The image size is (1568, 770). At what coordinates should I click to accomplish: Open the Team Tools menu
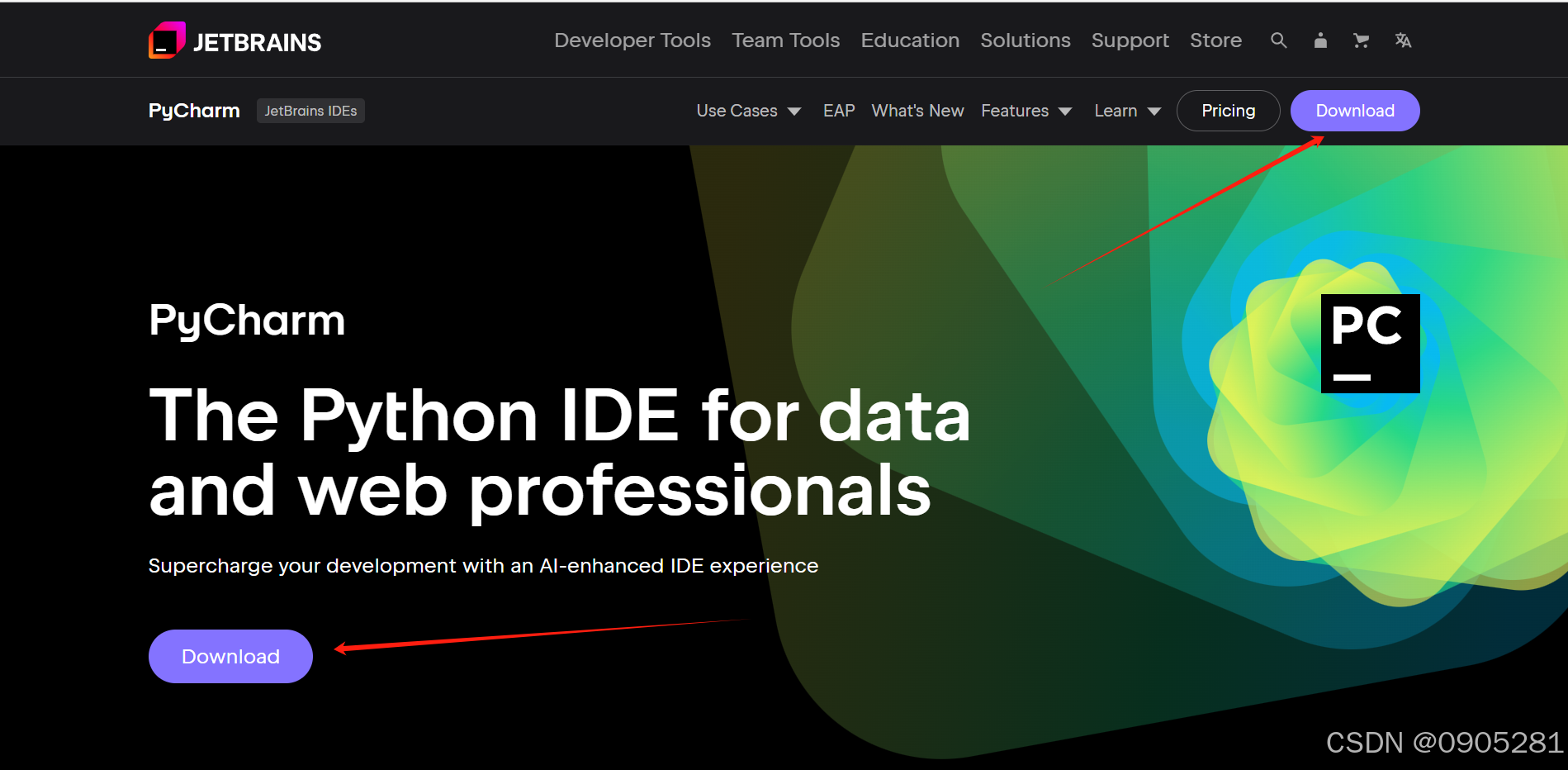tap(785, 40)
